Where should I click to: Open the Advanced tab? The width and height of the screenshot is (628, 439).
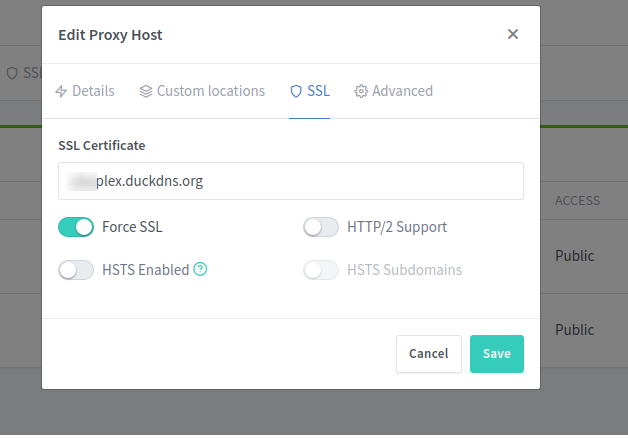402,91
